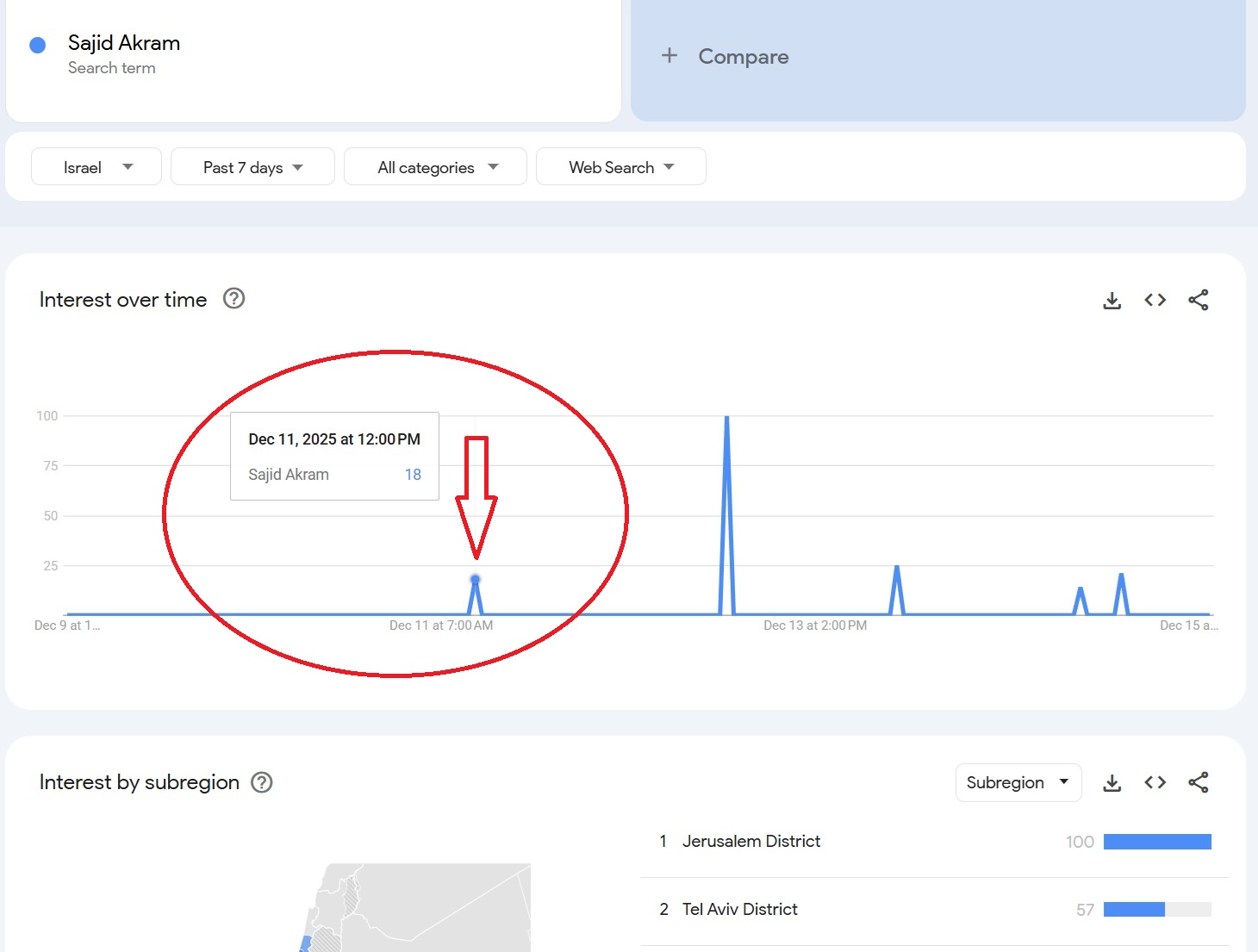Click the Tel Aviv District value bar

(x=1157, y=909)
